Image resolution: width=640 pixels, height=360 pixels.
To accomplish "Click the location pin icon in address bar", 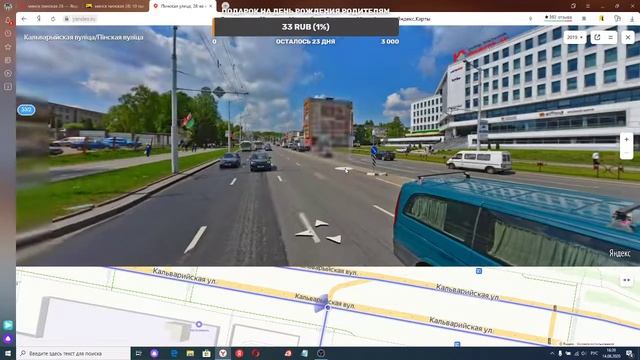I will pos(530,19).
